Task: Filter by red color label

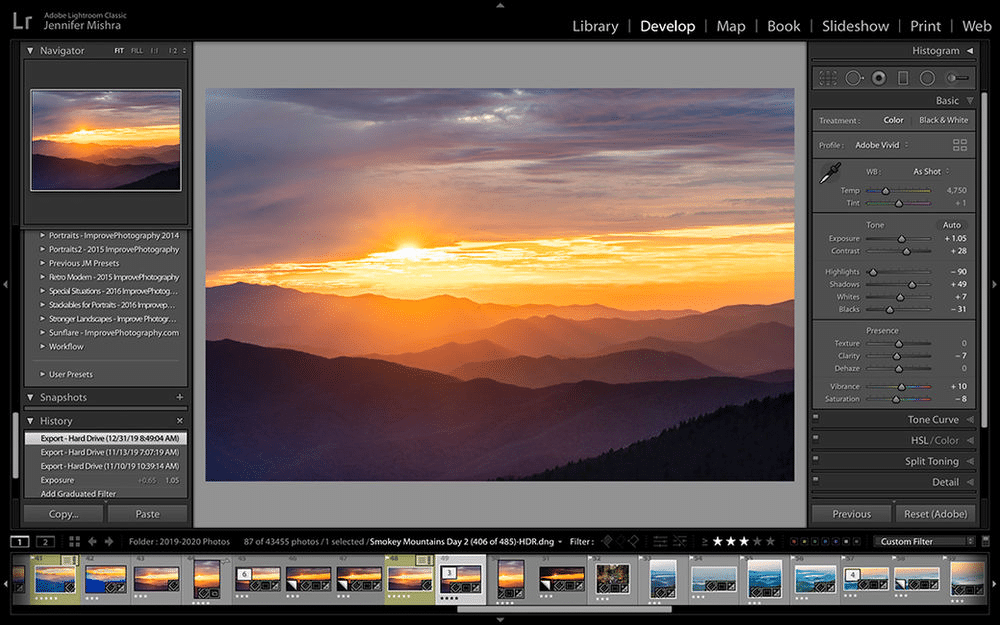Action: [793, 541]
